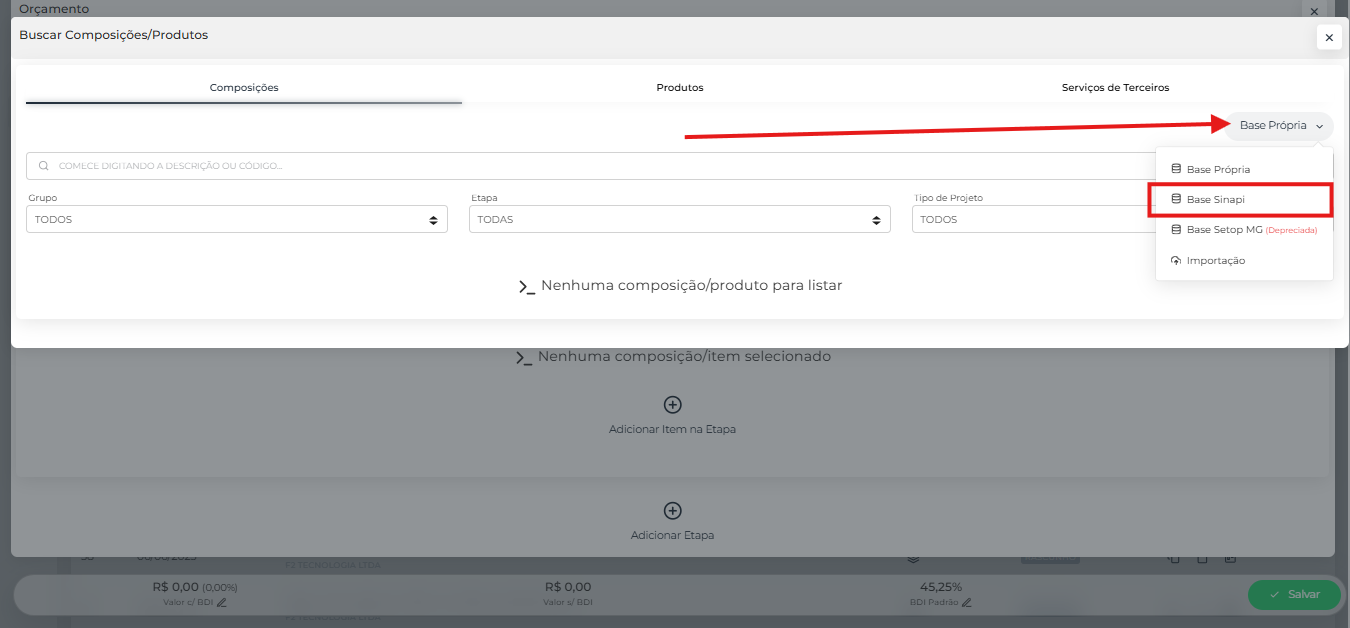Open the Serviços de Terceiros tab
Screen dimensions: 1350x628
(x=1115, y=88)
